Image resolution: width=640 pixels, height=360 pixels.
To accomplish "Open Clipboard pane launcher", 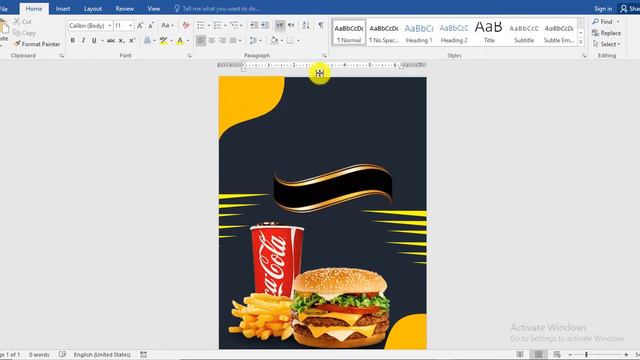I will tap(62, 56).
